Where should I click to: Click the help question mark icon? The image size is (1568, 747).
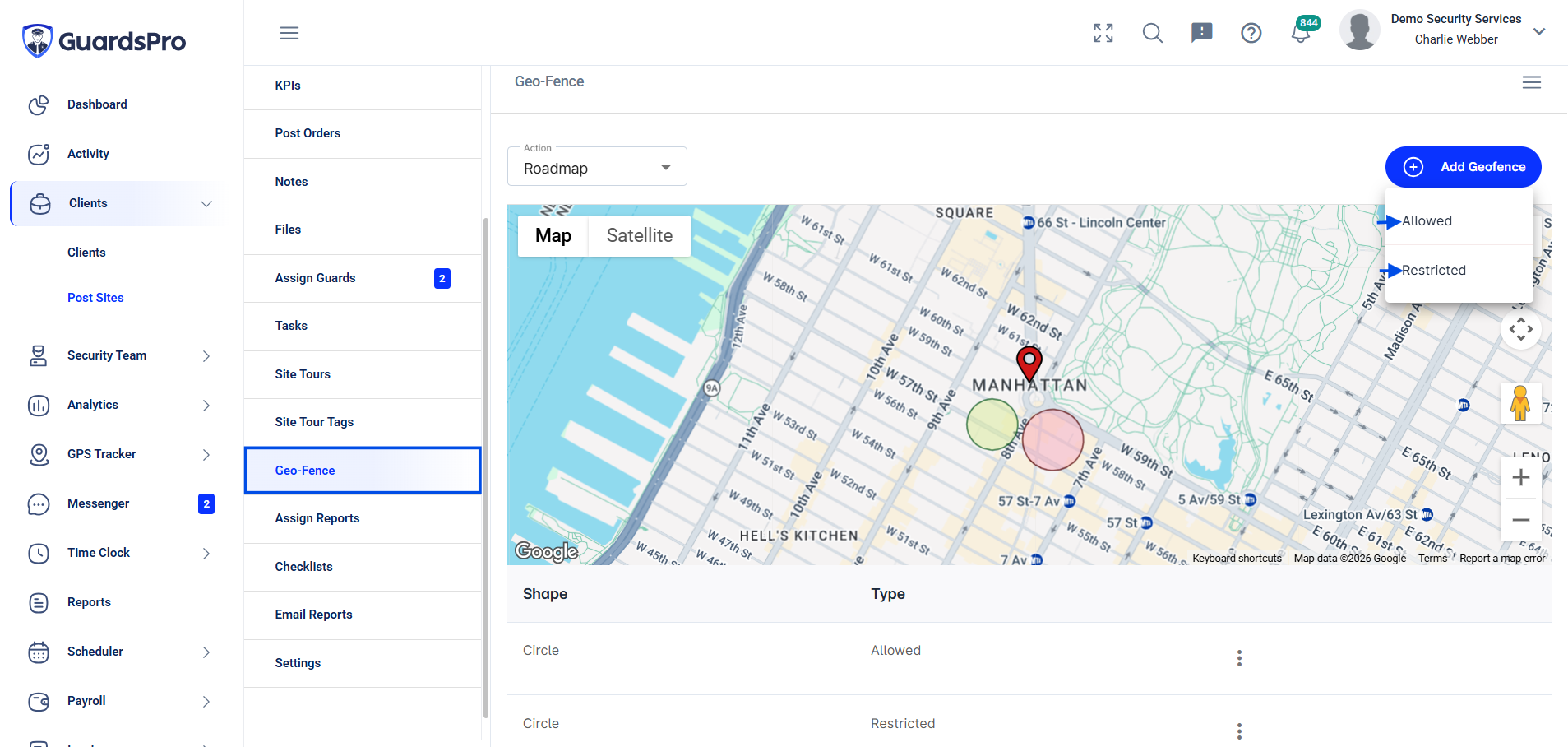pyautogui.click(x=1251, y=33)
